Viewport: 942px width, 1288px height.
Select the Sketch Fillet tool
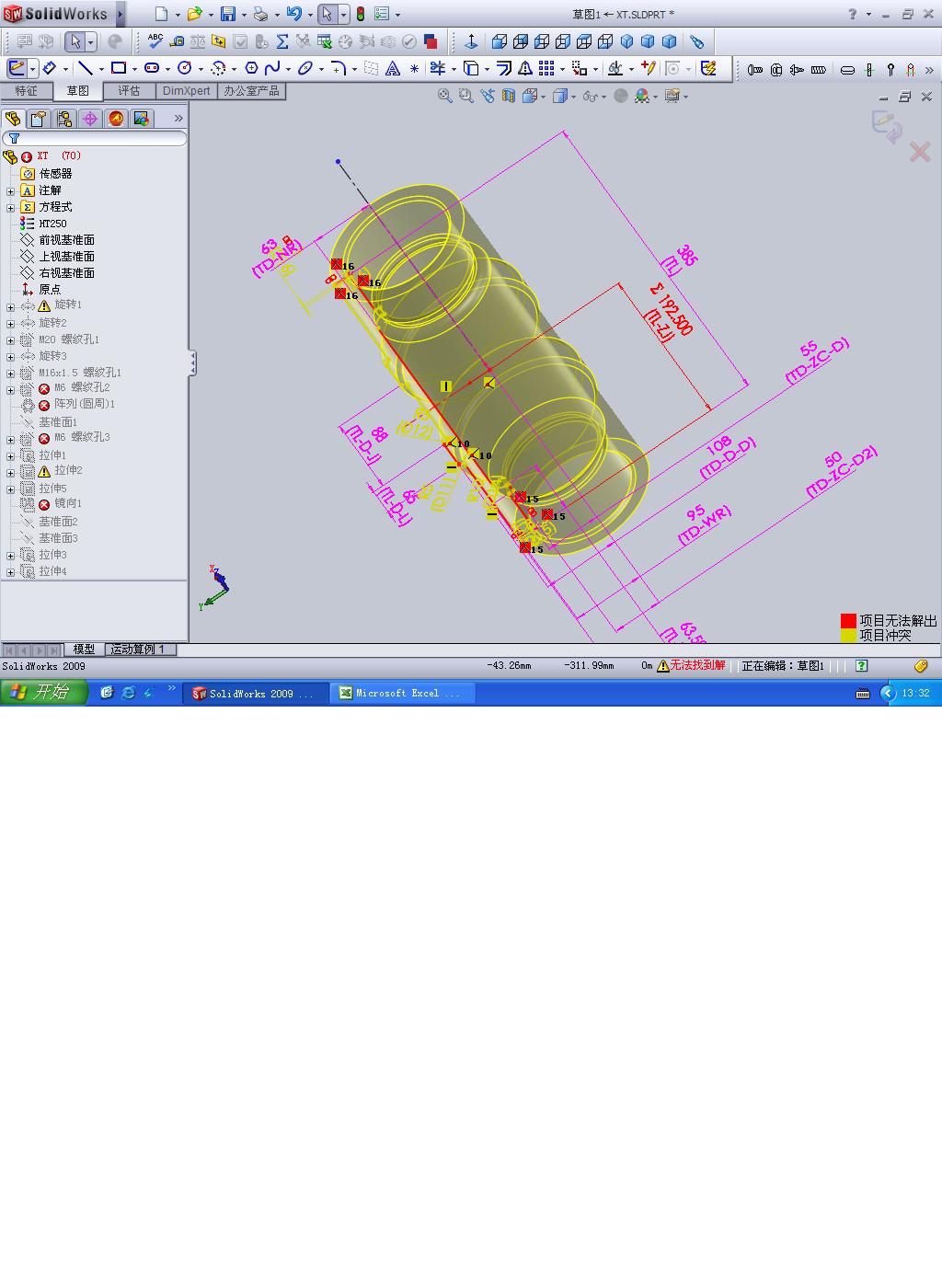339,68
